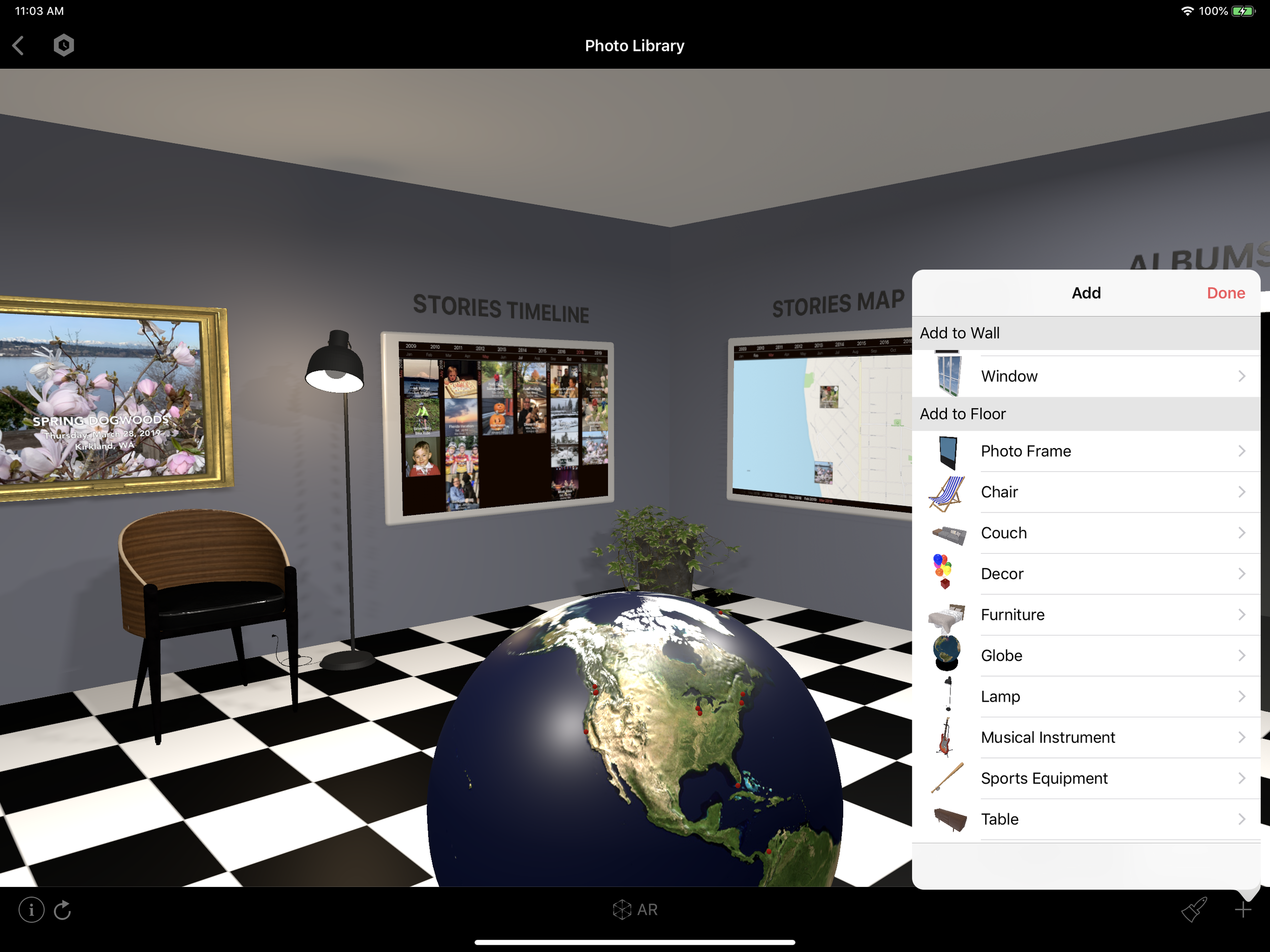Select Window row in Add to Wall

coord(1085,376)
